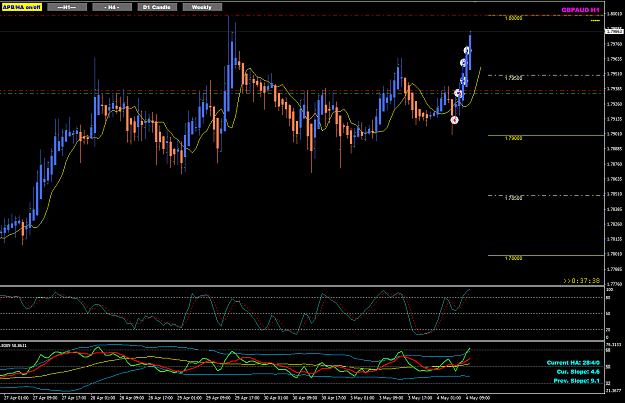Click the 30 Apr 09:00 time axis label
Image resolution: width=625 pixels, height=403 pixels.
(305, 398)
